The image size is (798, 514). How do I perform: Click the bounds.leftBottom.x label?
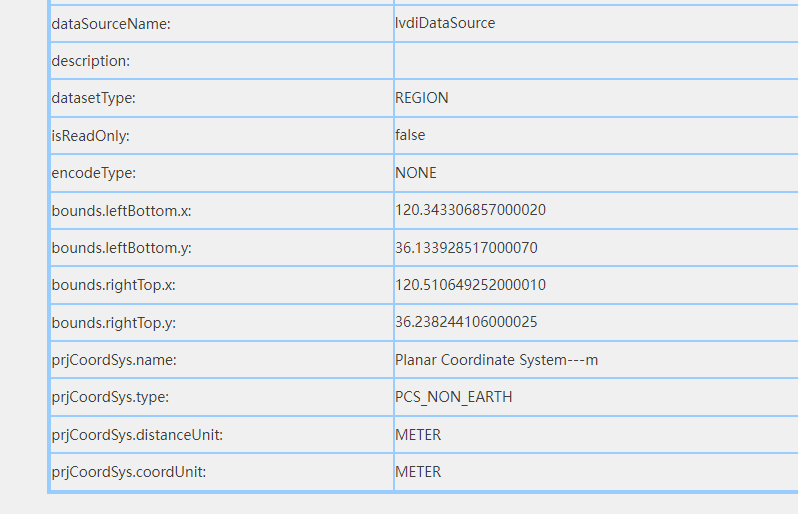point(121,211)
